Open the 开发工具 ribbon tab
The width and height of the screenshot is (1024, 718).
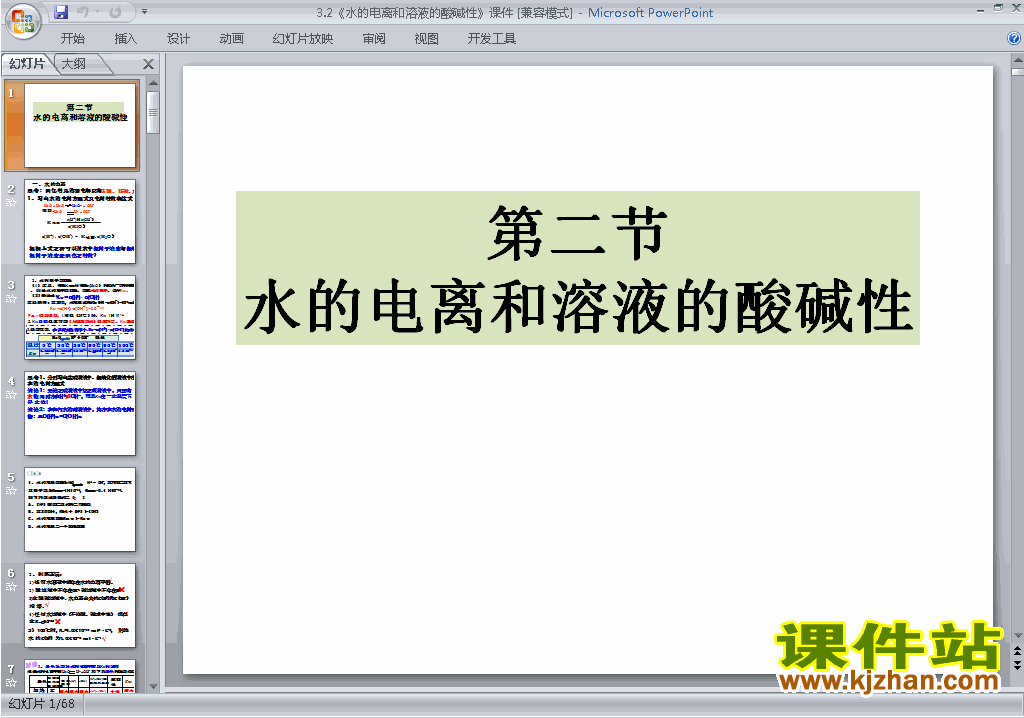pyautogui.click(x=491, y=39)
